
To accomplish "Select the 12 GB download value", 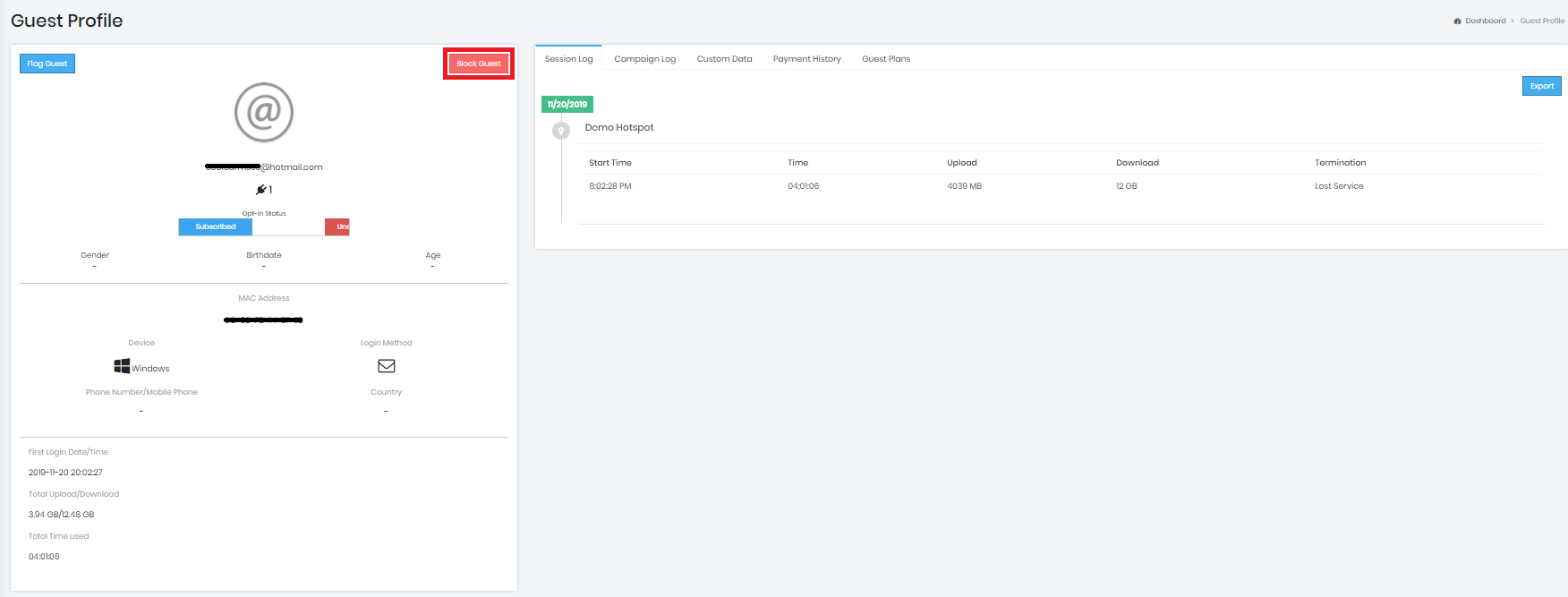I will point(1126,186).
